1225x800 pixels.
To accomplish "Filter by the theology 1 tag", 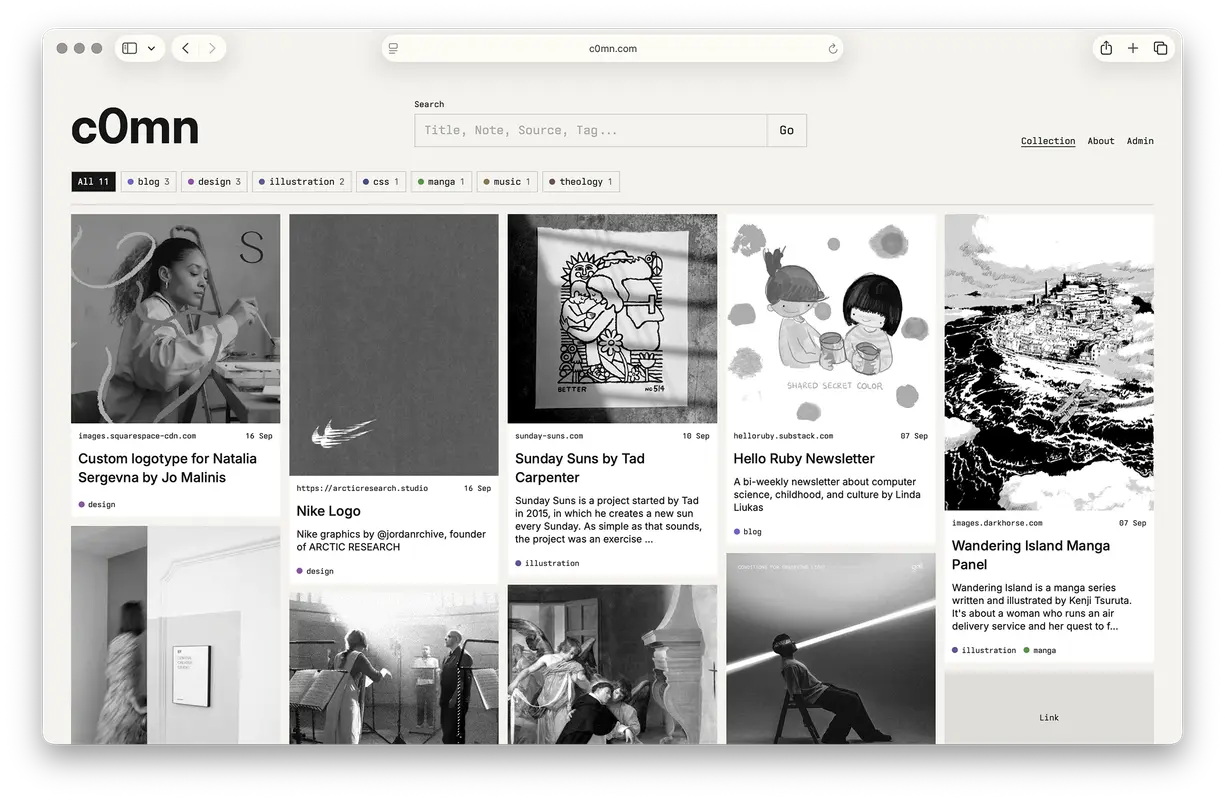I will (x=581, y=182).
